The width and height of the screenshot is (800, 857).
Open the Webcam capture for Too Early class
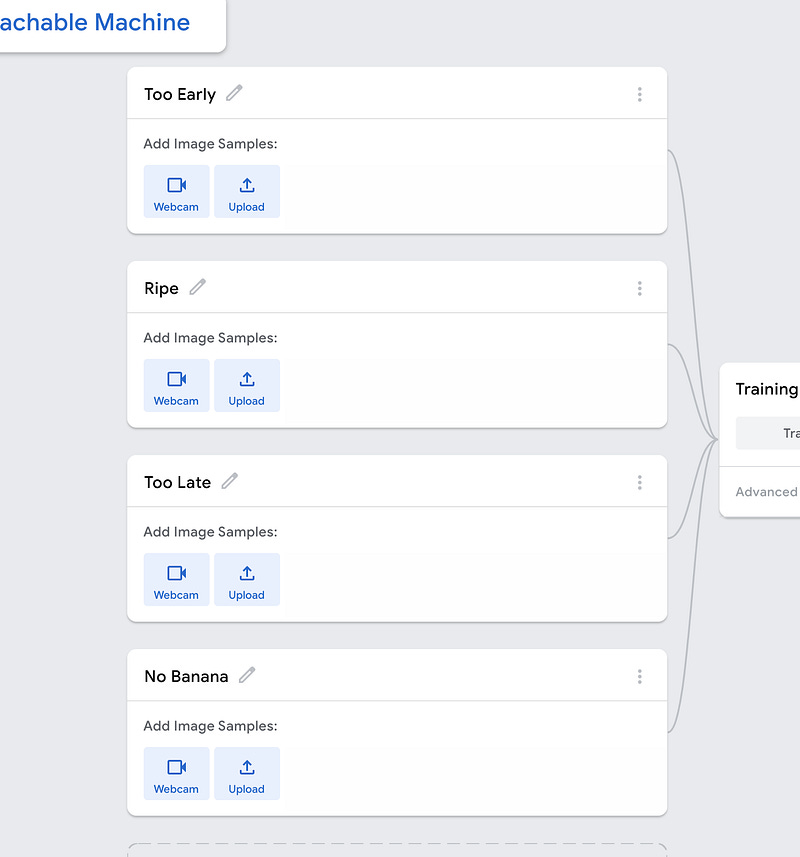click(176, 191)
